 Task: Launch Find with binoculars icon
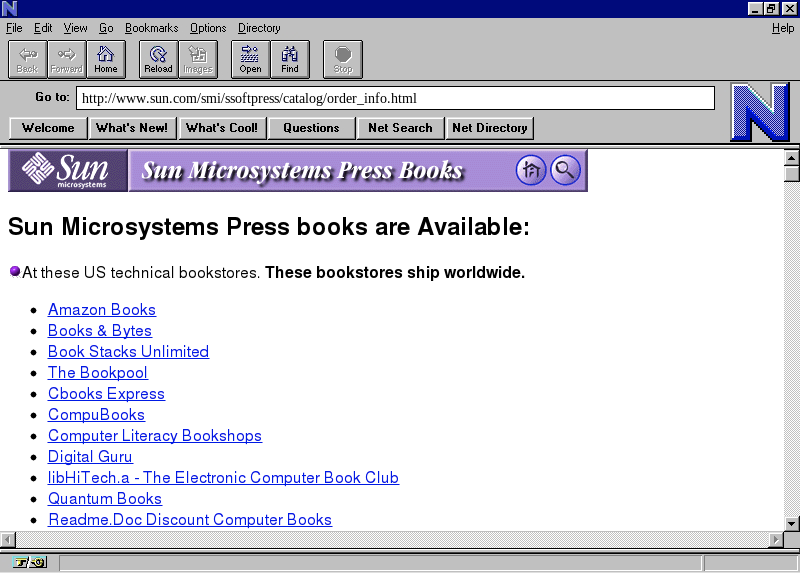coord(290,59)
